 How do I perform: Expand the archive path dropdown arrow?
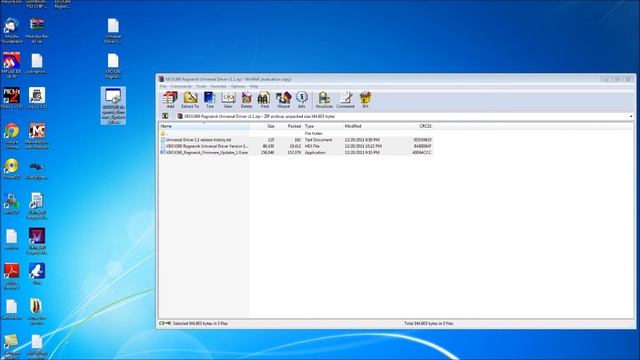(631, 116)
